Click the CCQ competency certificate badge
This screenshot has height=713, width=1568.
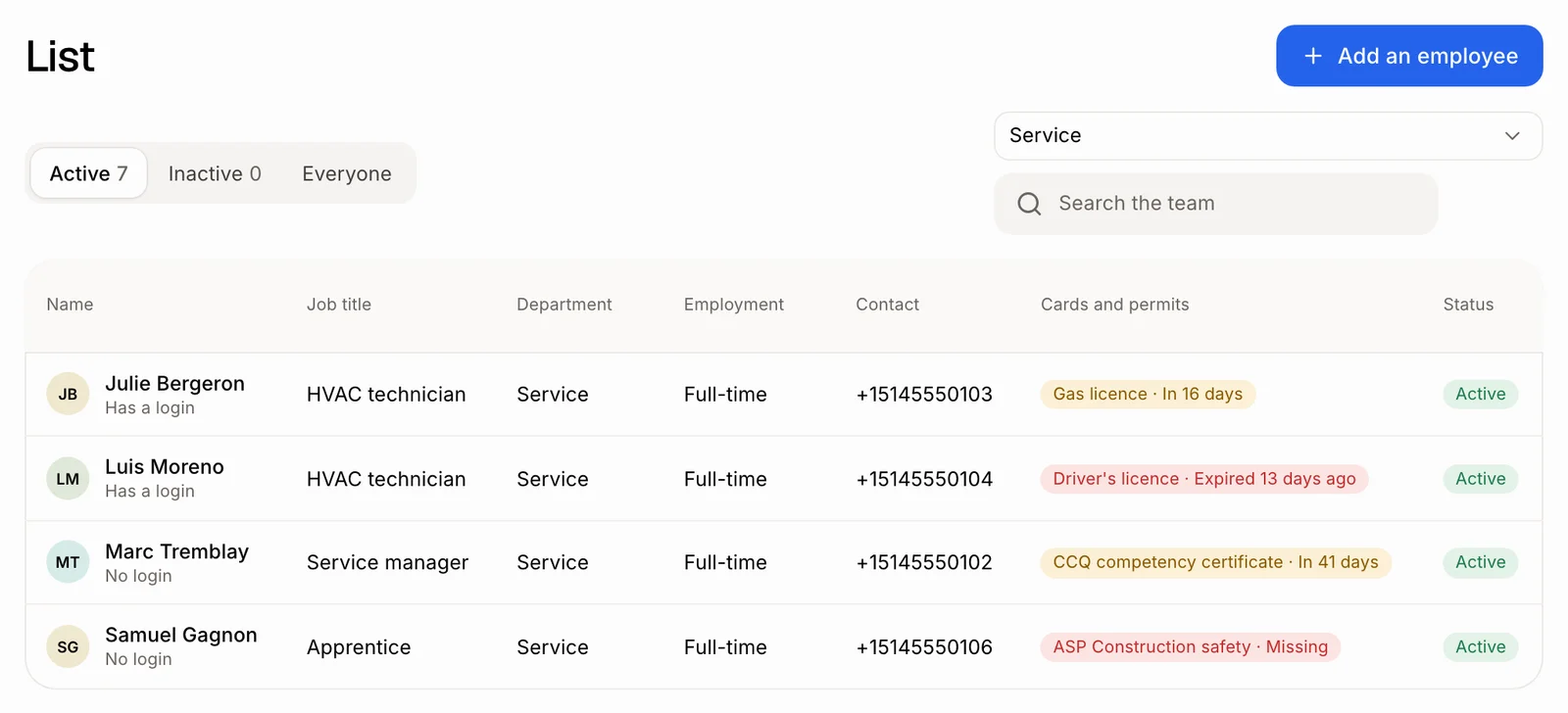click(x=1215, y=562)
